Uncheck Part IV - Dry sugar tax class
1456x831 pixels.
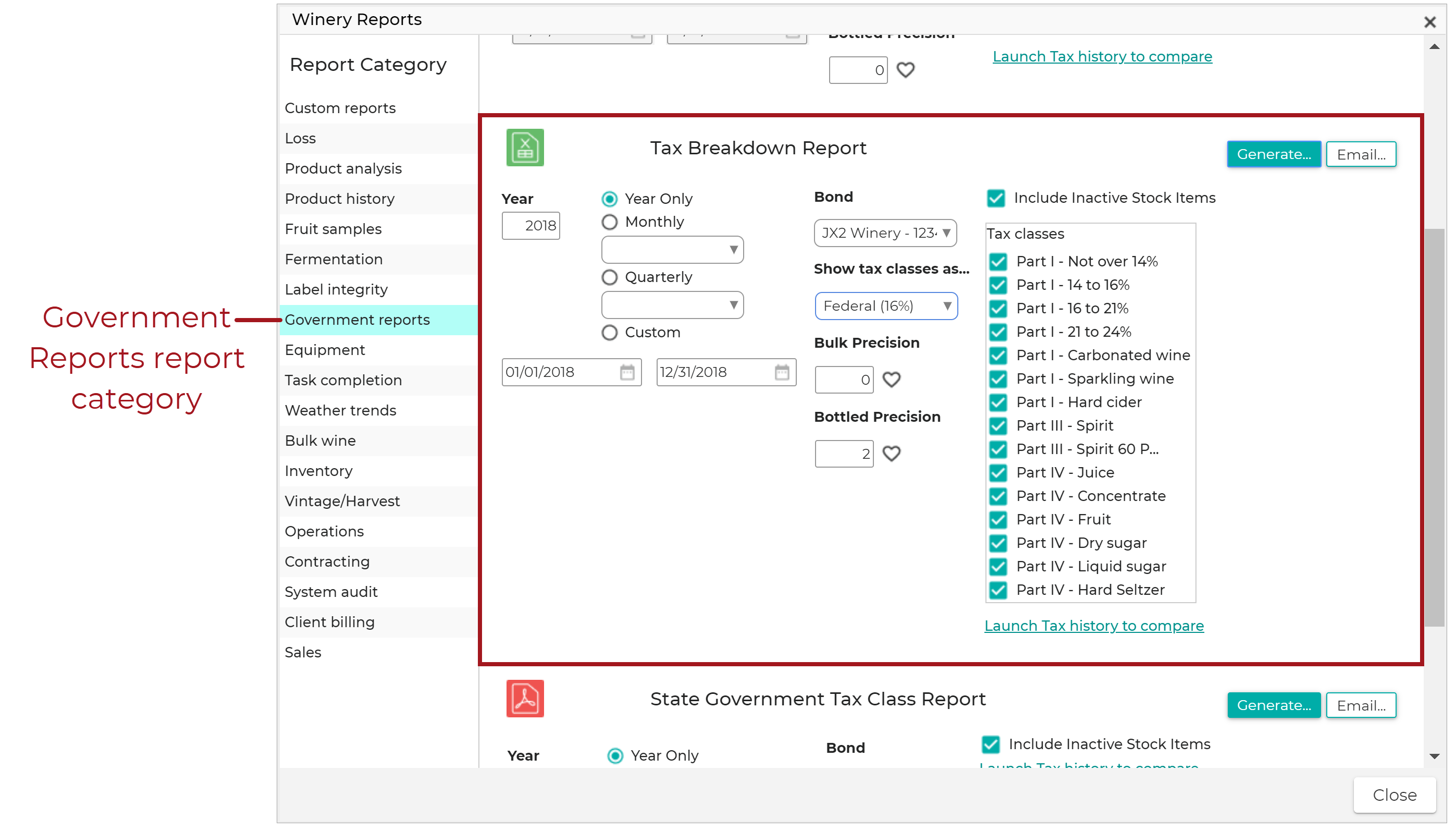click(x=998, y=543)
